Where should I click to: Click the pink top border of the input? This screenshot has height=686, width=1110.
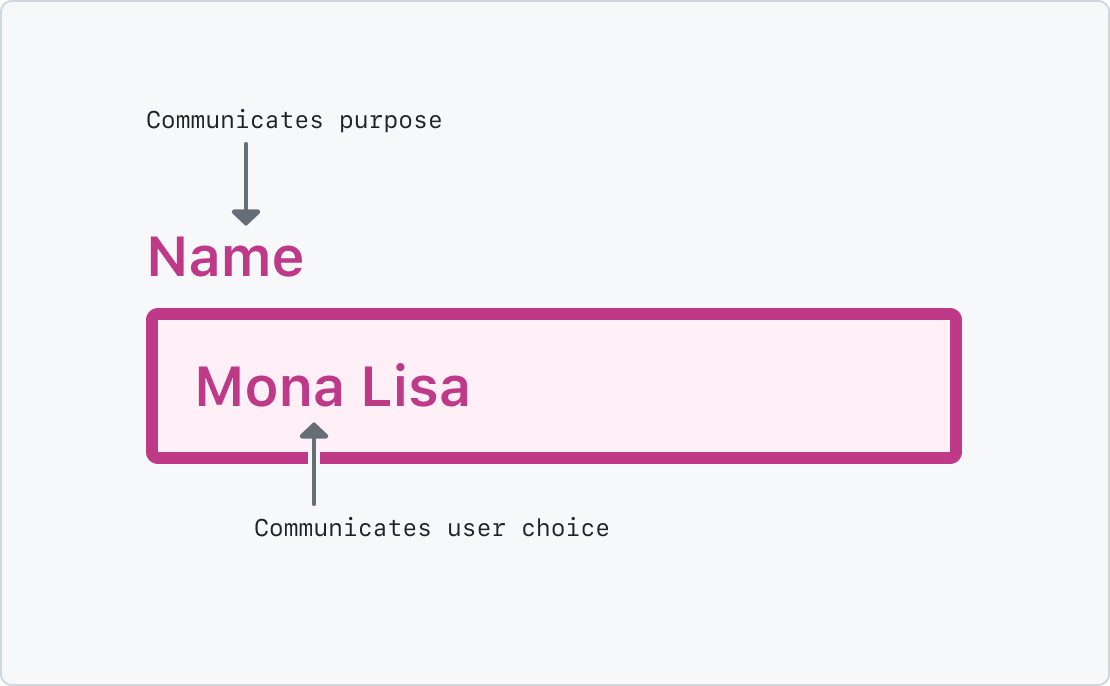point(554,314)
